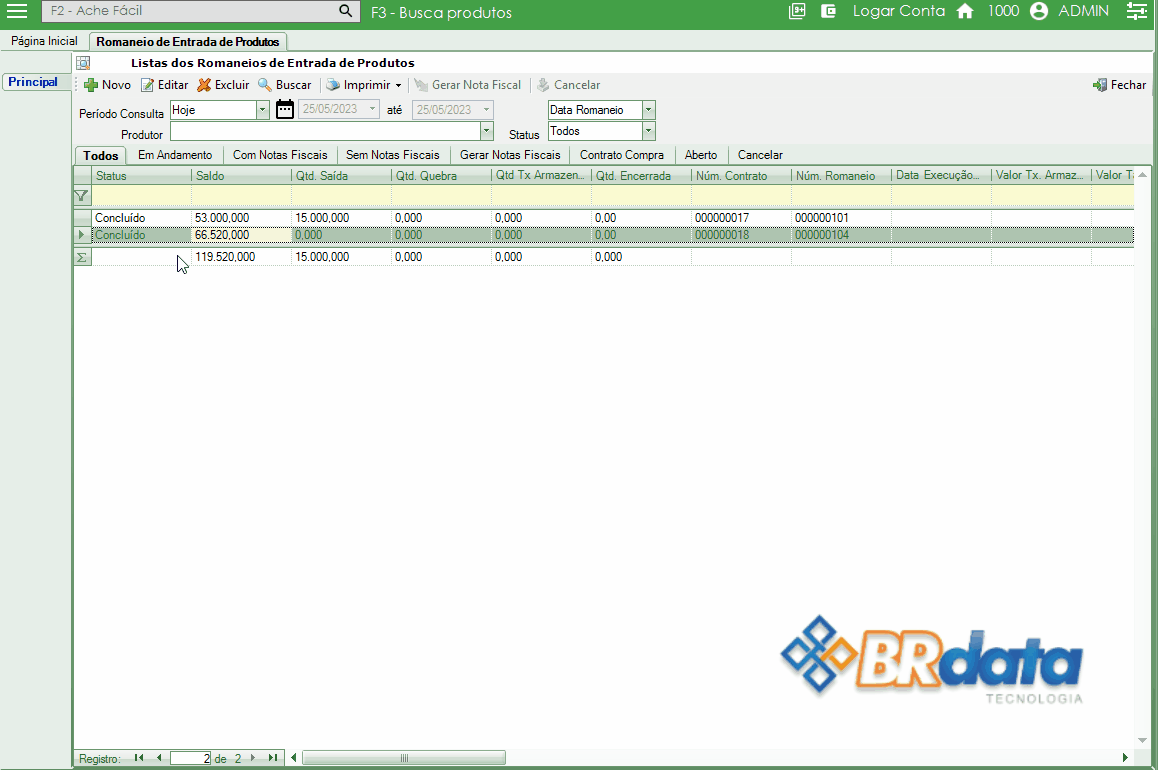Click Logar Conta in the header
Viewport: 1158px width, 770px height.
coord(898,12)
